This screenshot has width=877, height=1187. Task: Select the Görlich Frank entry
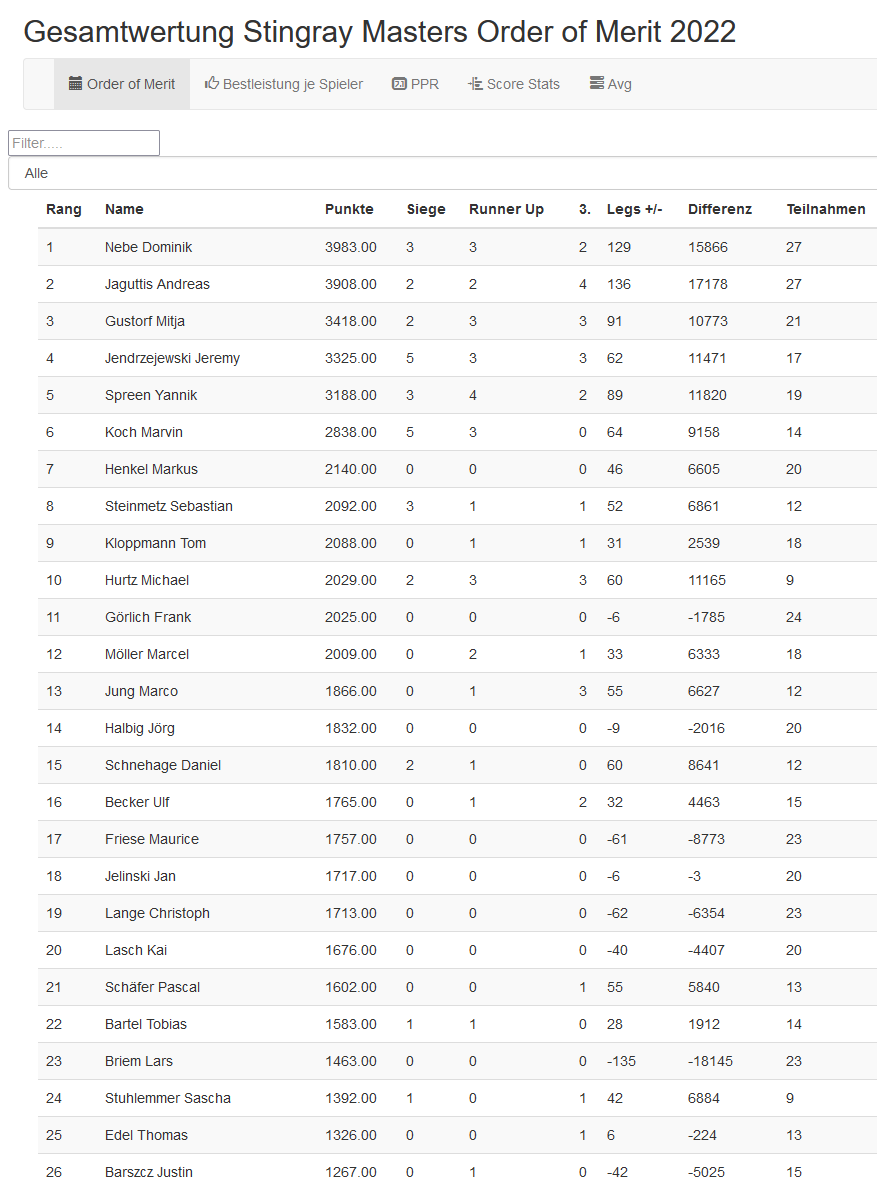tap(148, 617)
